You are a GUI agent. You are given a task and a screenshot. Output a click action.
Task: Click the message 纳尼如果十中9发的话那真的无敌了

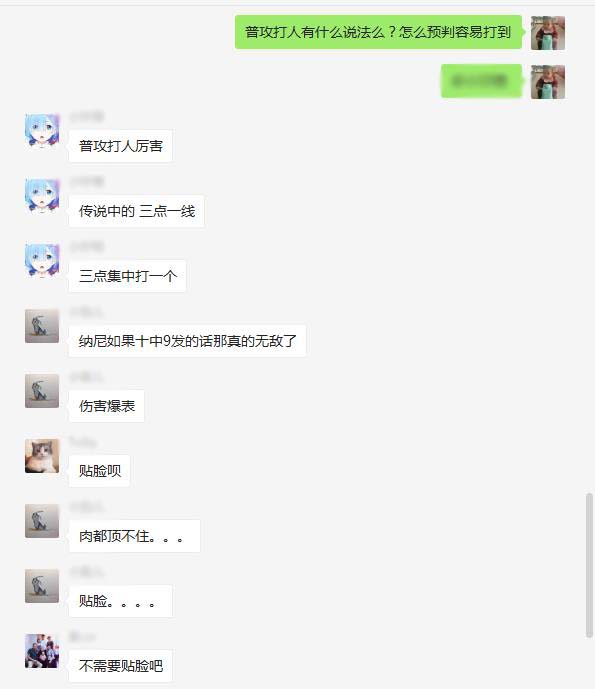point(188,341)
